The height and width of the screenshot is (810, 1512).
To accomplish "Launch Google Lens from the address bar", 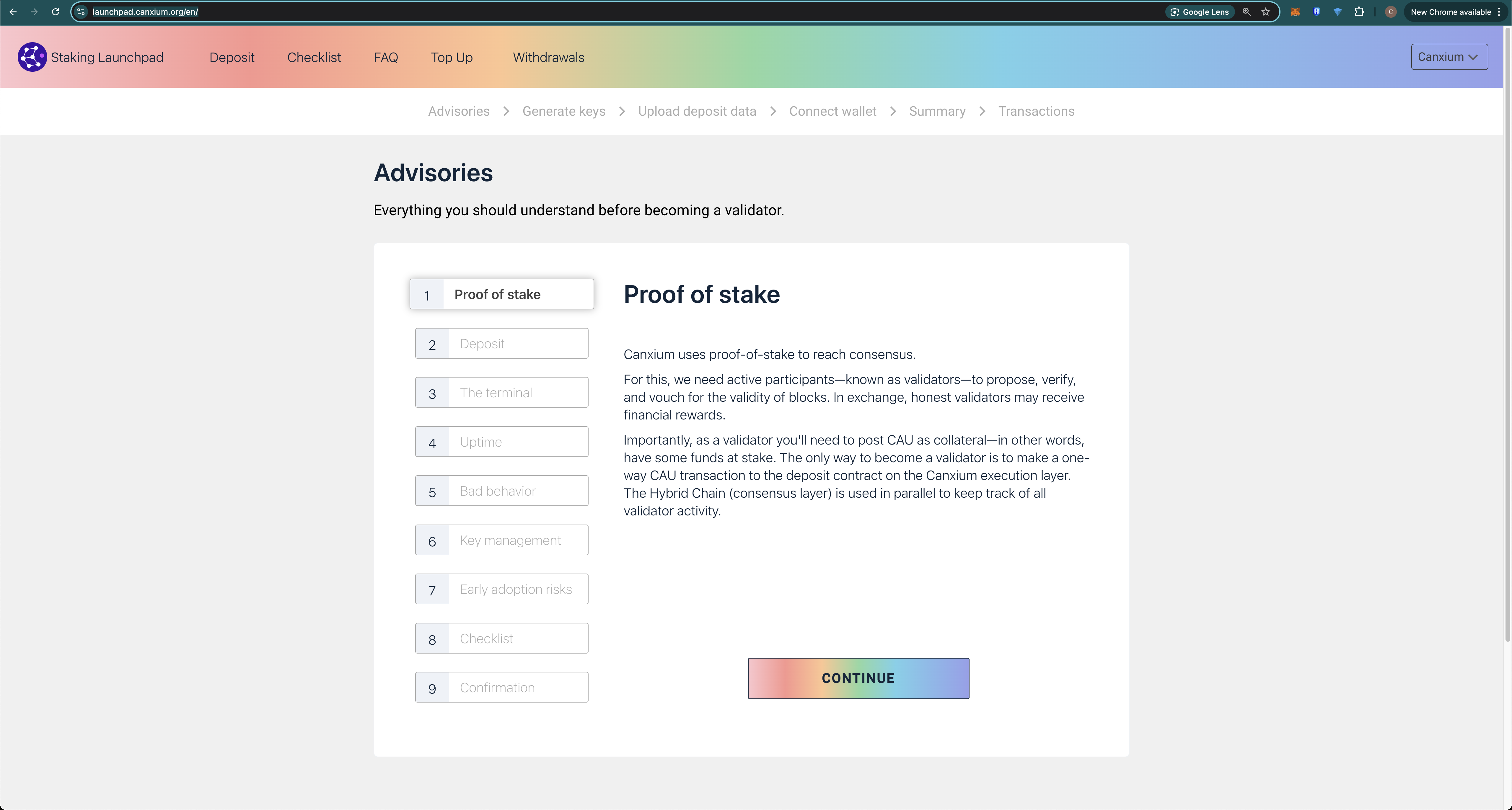I will pyautogui.click(x=1199, y=12).
